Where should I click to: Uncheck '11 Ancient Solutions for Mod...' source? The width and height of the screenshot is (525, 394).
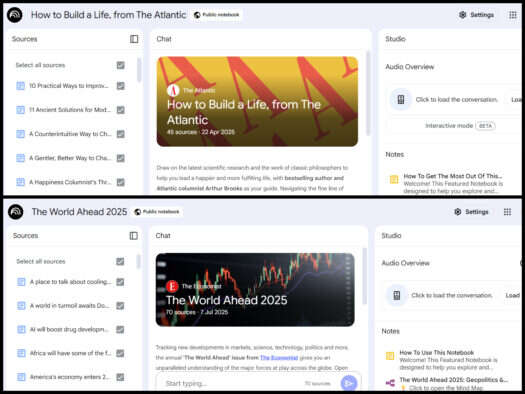(x=121, y=110)
